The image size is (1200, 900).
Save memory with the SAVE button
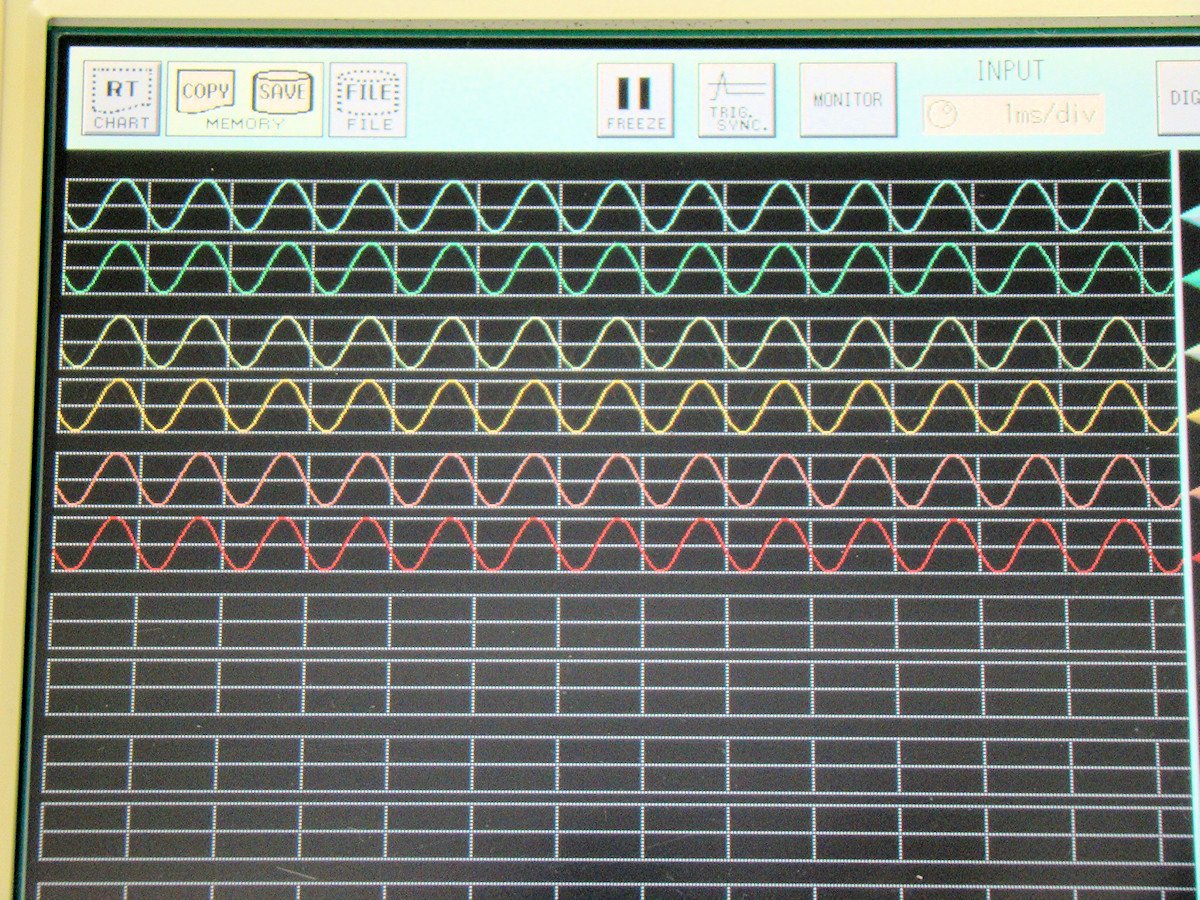pos(283,92)
